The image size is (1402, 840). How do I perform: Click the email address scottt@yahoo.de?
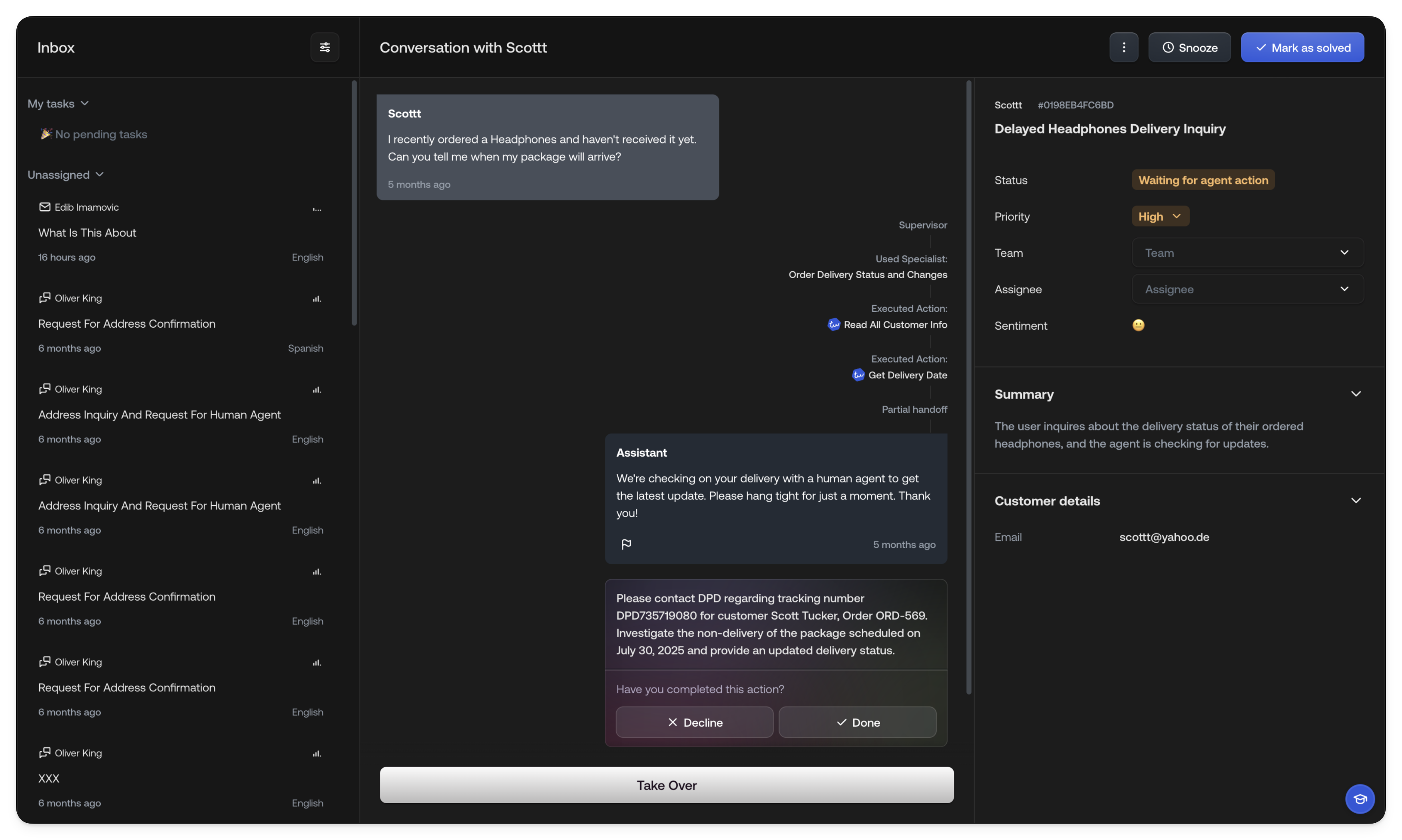click(x=1164, y=537)
